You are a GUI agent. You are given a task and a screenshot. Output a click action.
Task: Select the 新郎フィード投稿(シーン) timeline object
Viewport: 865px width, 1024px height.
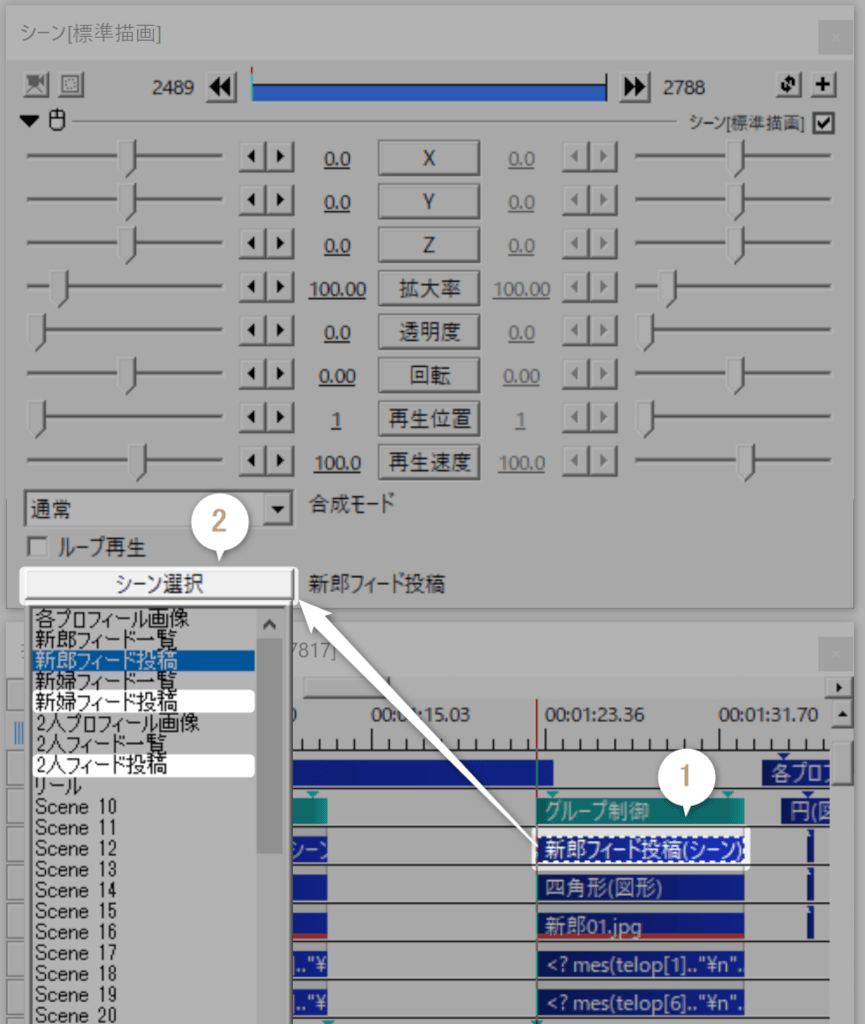point(643,849)
